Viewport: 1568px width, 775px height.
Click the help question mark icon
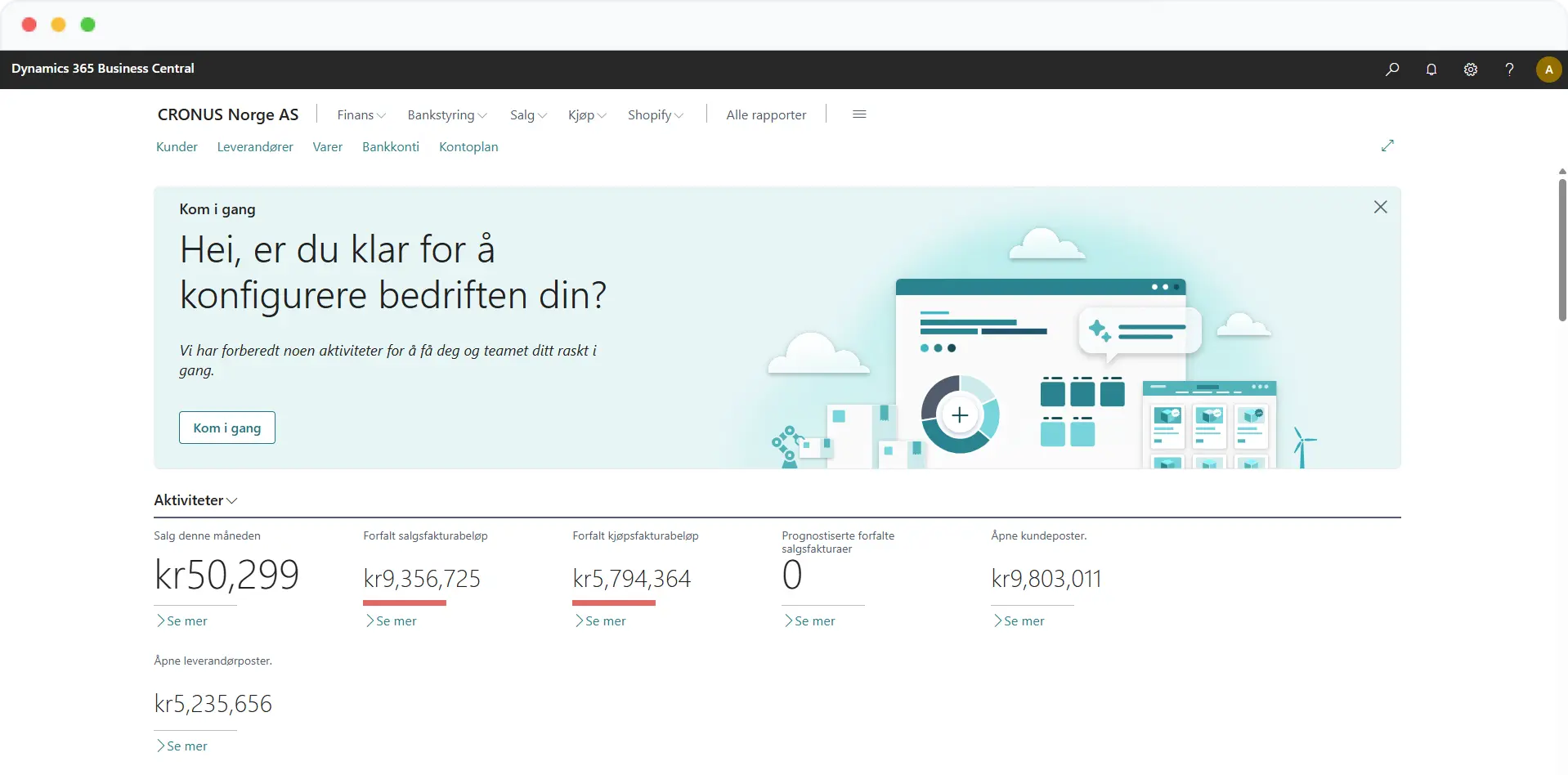point(1509,69)
